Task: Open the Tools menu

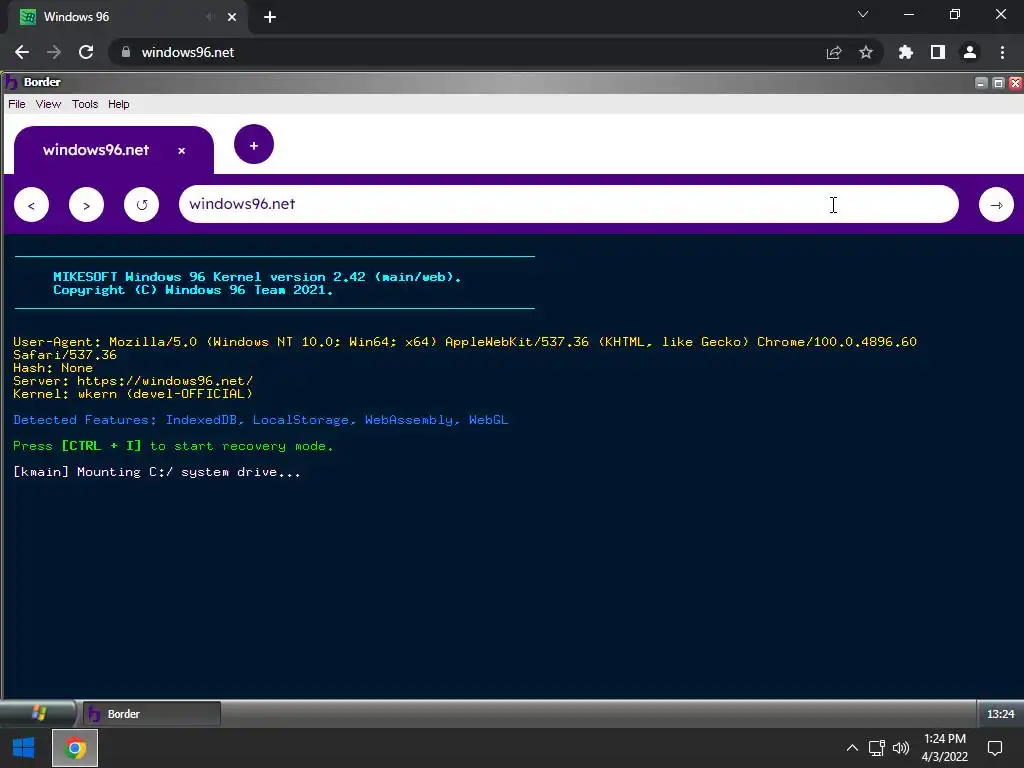Action: coord(85,104)
